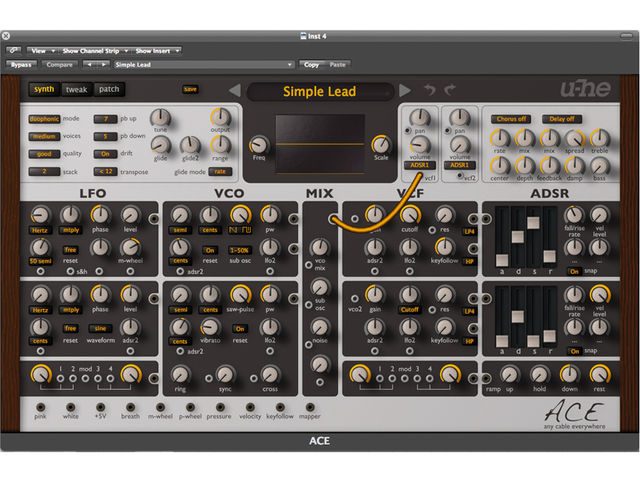
Task: Click the save preset button
Action: [190, 89]
